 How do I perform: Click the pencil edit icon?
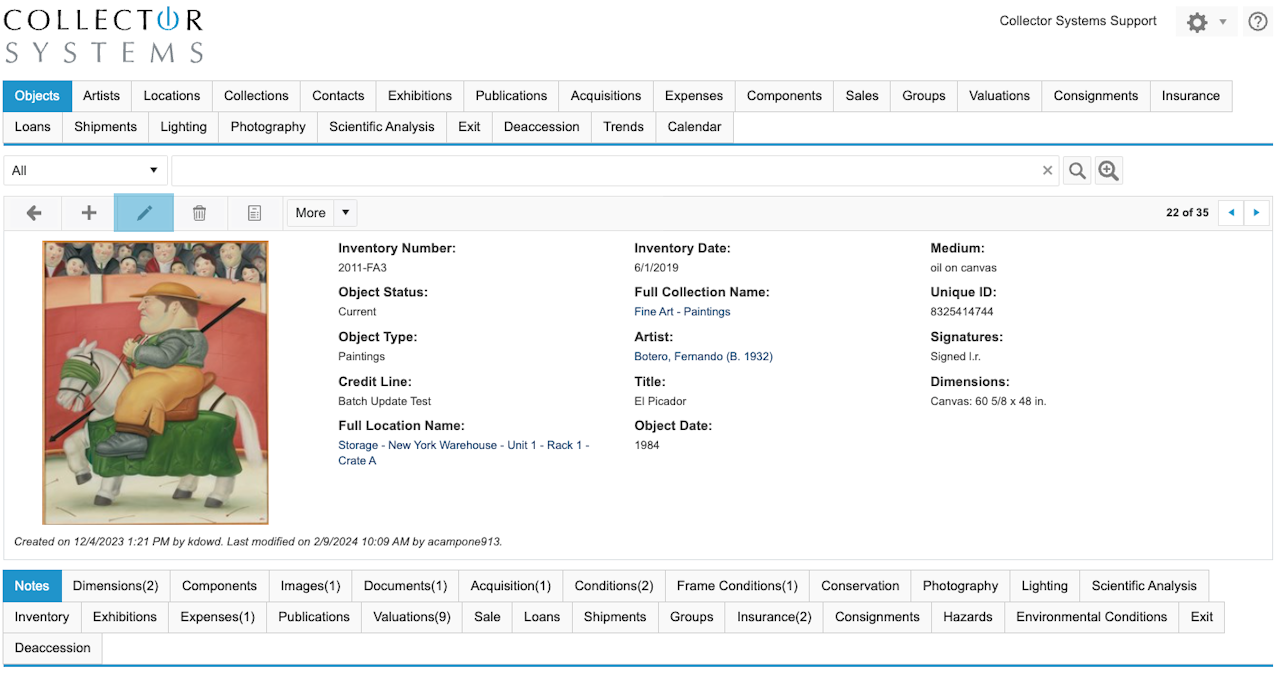(144, 213)
